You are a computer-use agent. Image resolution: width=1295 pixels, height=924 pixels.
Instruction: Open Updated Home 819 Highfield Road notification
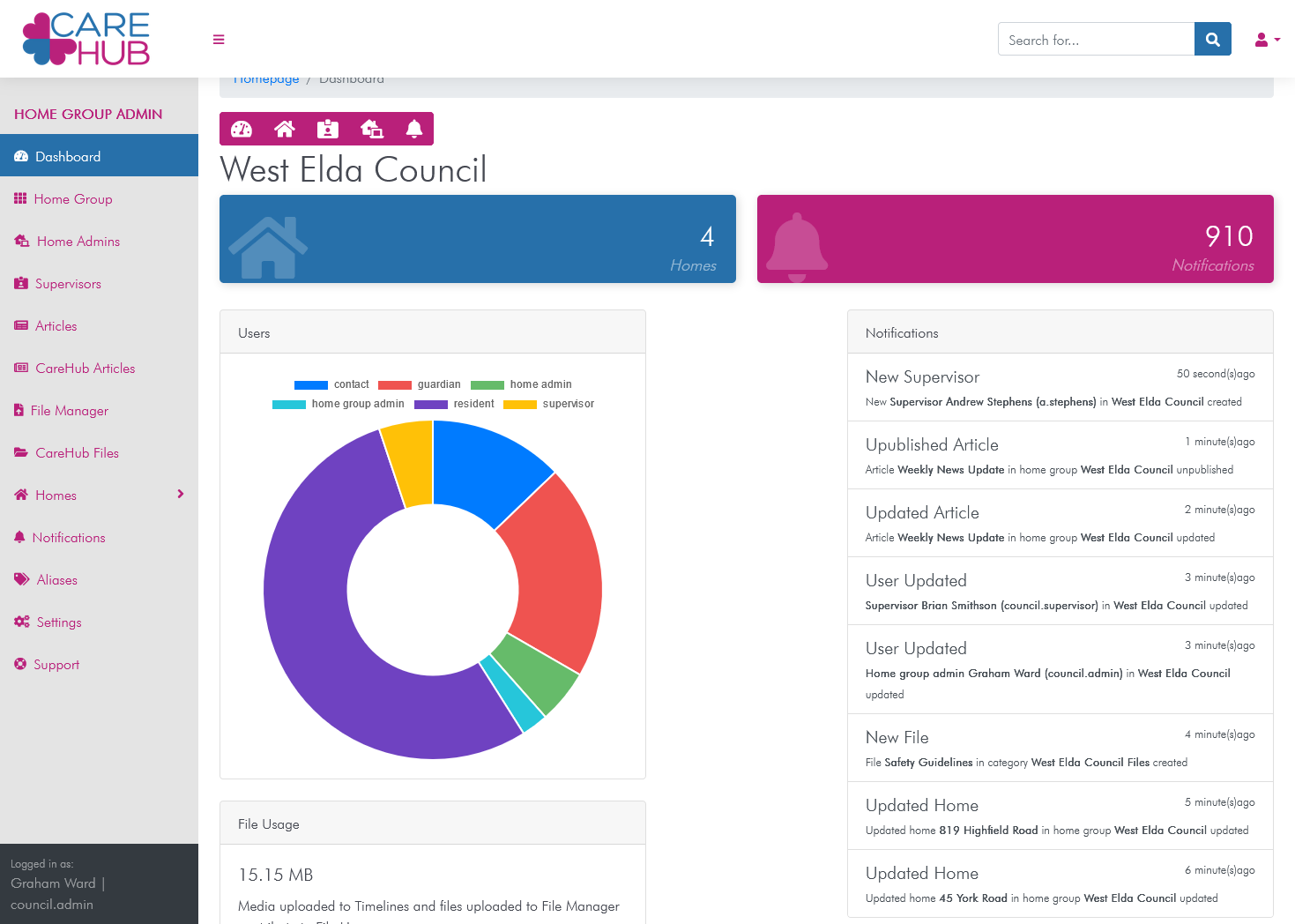[1061, 816]
